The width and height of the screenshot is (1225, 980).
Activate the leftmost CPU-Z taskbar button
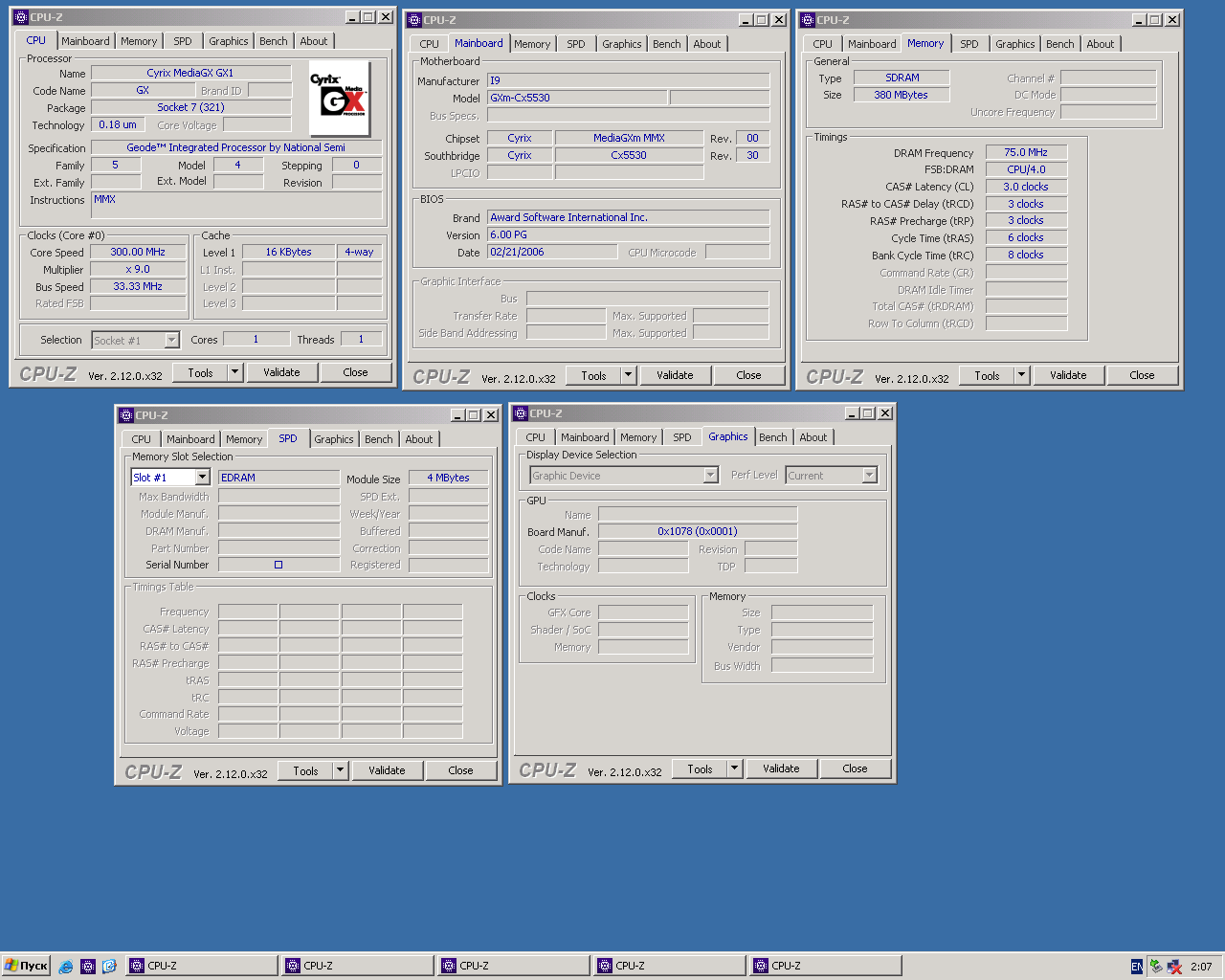pos(201,967)
